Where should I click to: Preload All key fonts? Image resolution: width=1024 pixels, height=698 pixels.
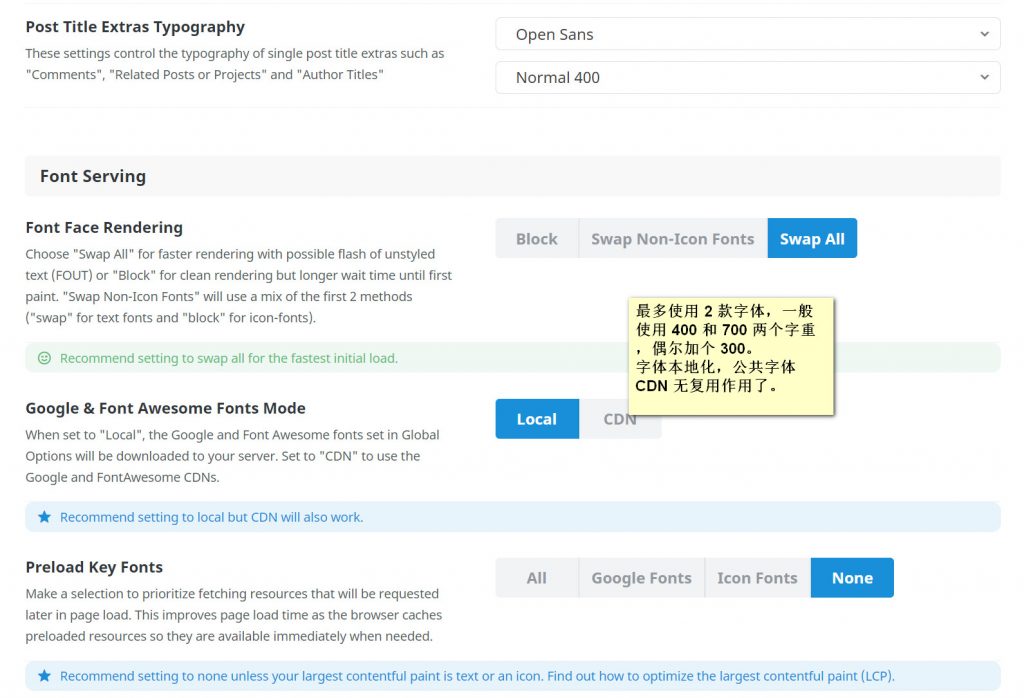click(536, 578)
